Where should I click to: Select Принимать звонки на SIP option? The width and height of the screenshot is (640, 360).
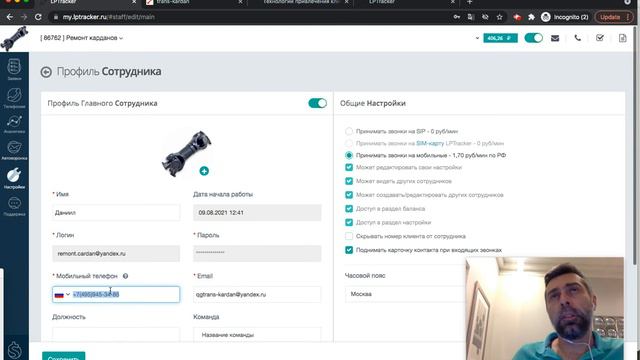[x=349, y=131]
